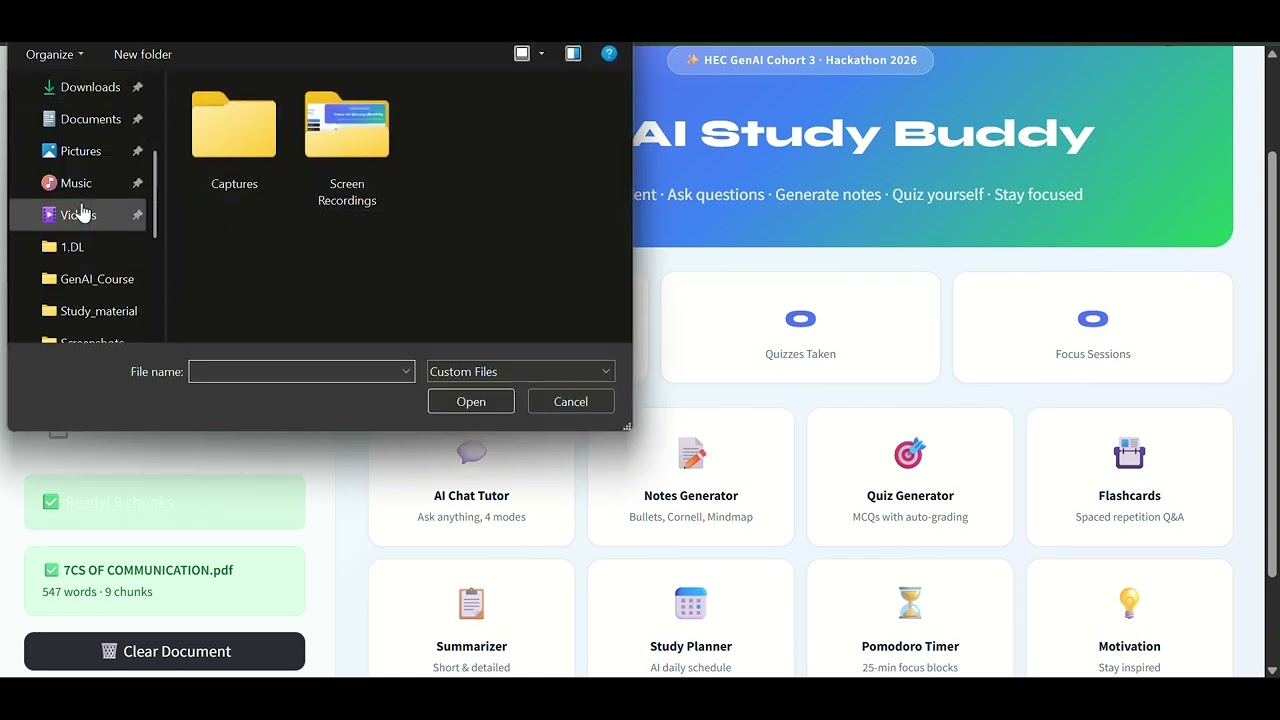Click the Quizzes Taken stat card
Image resolution: width=1280 pixels, height=720 pixels.
(x=800, y=327)
